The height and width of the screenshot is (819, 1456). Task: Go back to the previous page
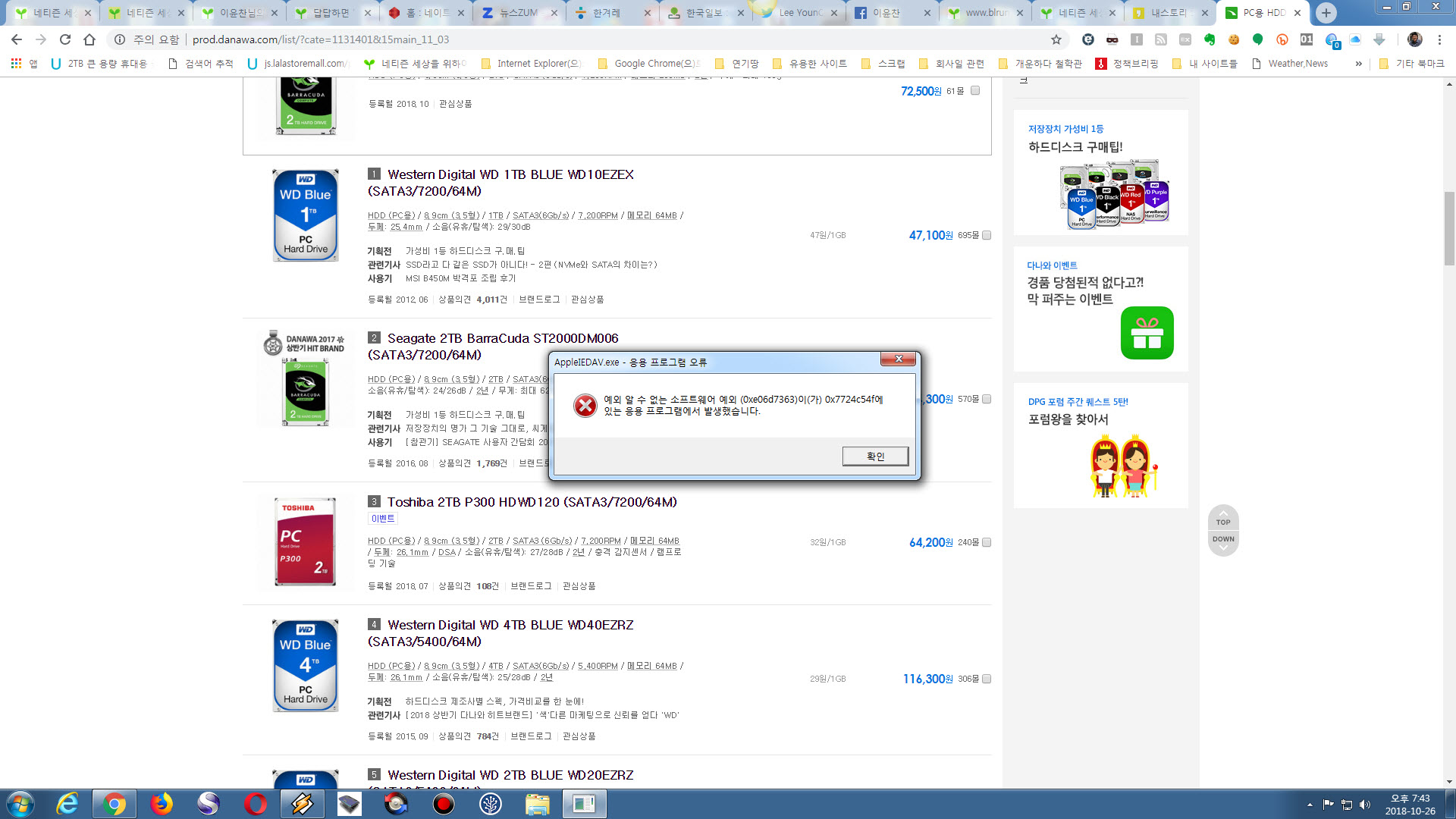pos(17,39)
